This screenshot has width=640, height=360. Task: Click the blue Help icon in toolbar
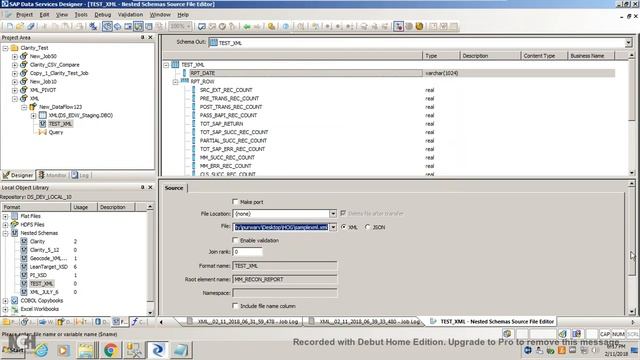pyautogui.click(x=286, y=27)
